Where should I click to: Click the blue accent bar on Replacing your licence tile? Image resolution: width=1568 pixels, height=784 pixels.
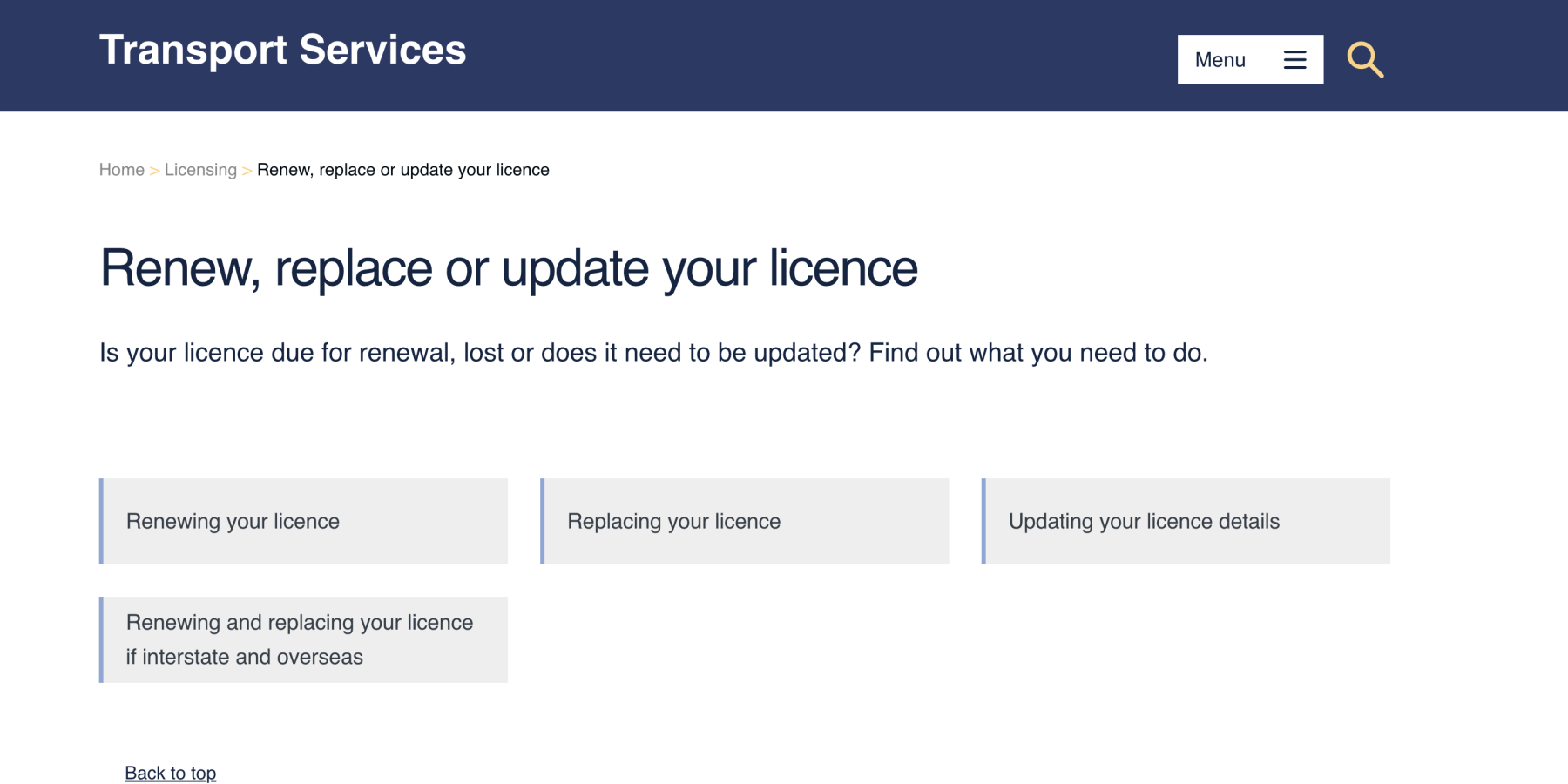point(543,521)
